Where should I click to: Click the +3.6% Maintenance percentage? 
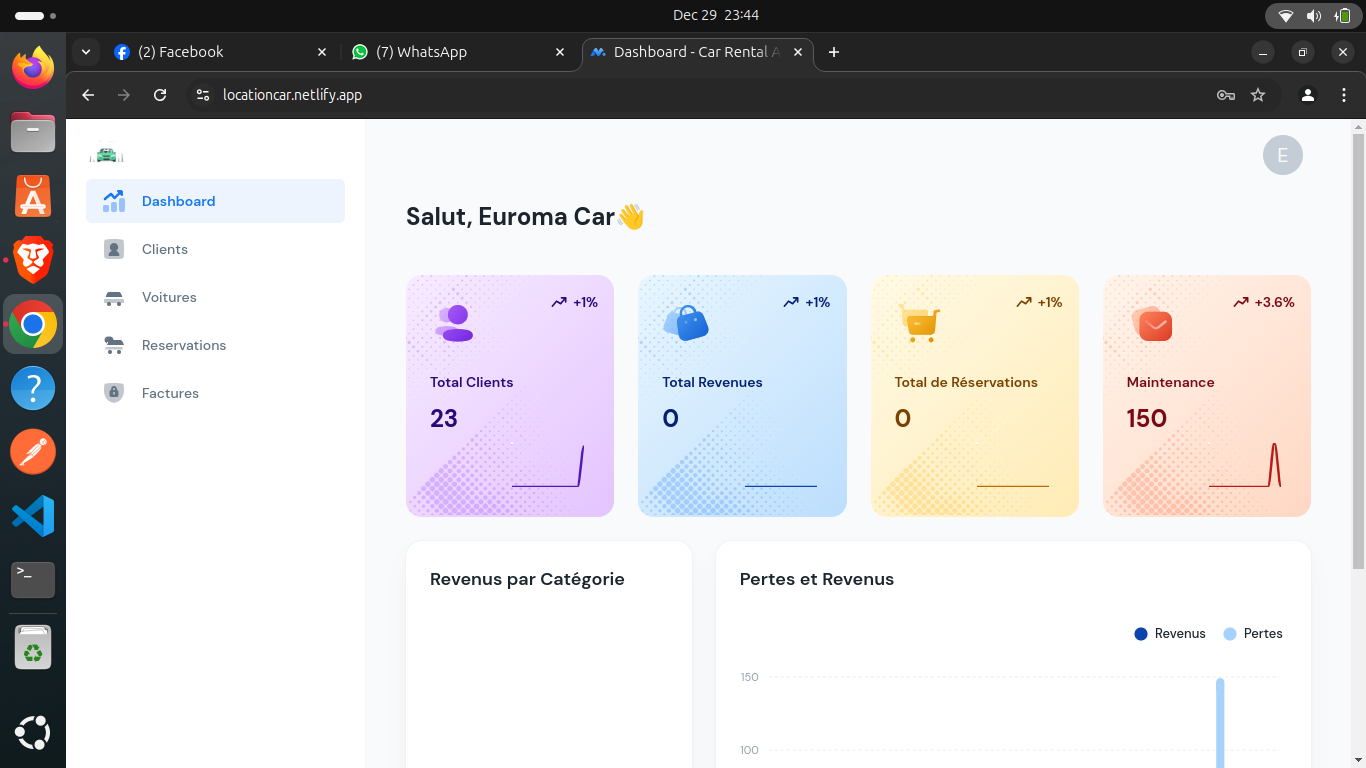tap(1275, 302)
